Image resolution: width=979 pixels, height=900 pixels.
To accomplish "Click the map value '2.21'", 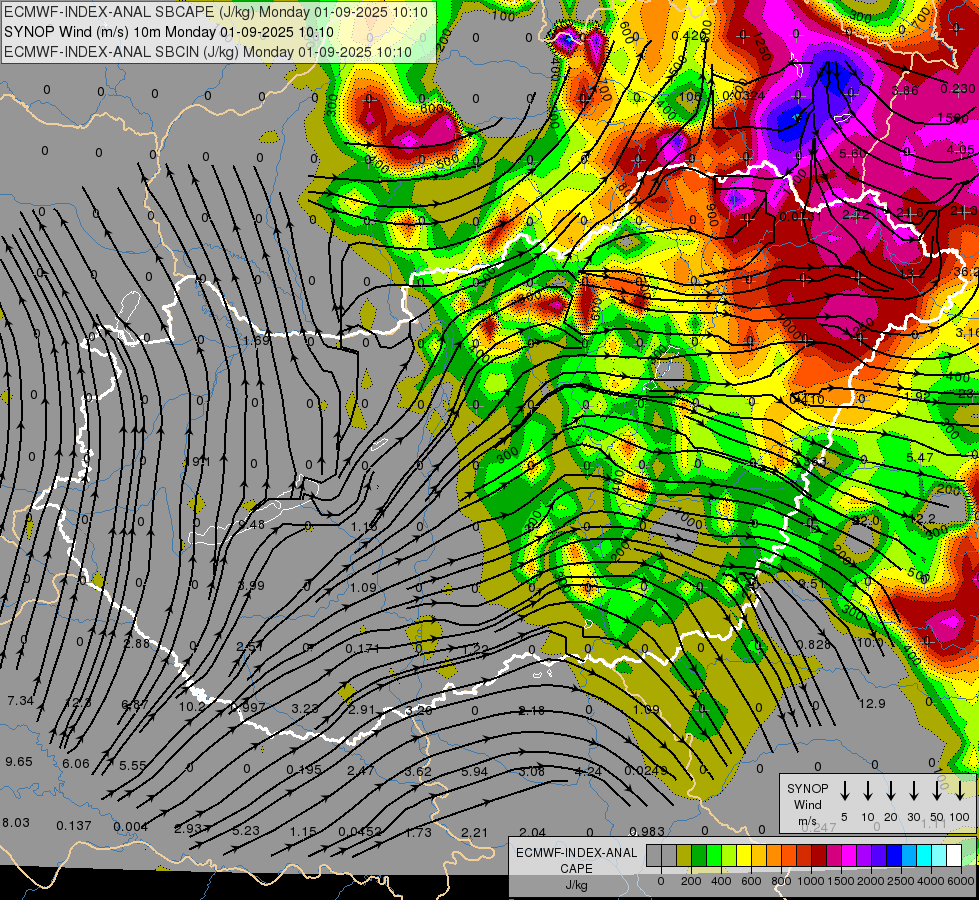I will 474,832.
